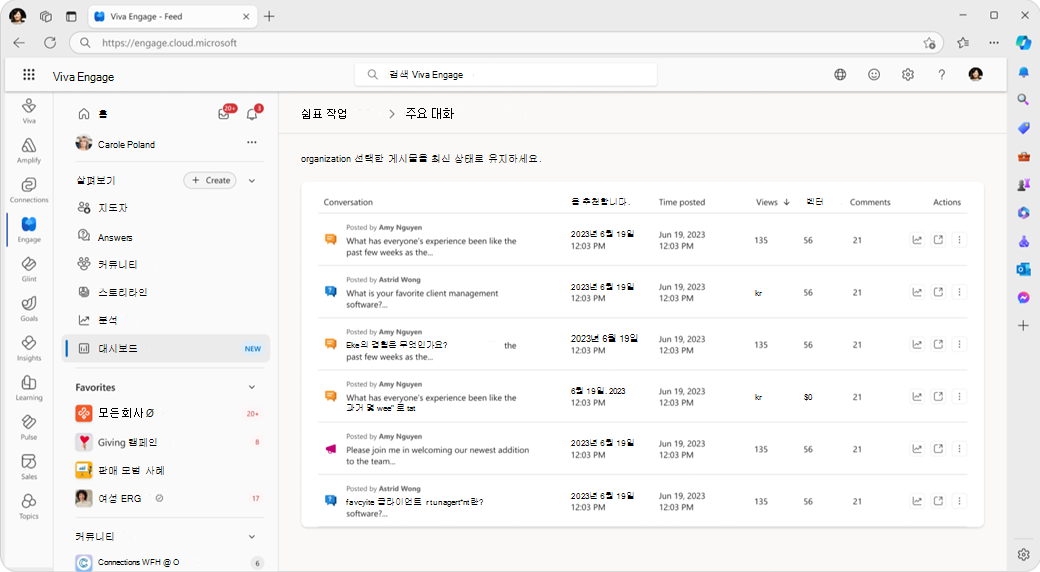
Task: Open Connections in the left rail
Action: [29, 190]
